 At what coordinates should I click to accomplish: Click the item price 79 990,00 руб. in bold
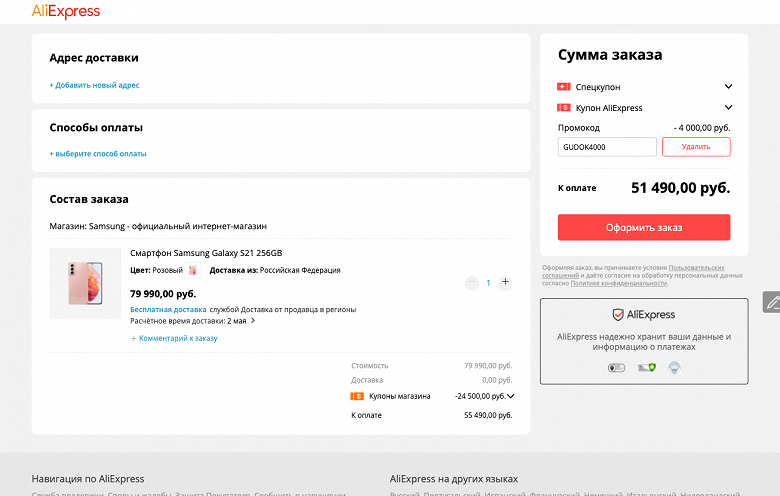(x=163, y=294)
